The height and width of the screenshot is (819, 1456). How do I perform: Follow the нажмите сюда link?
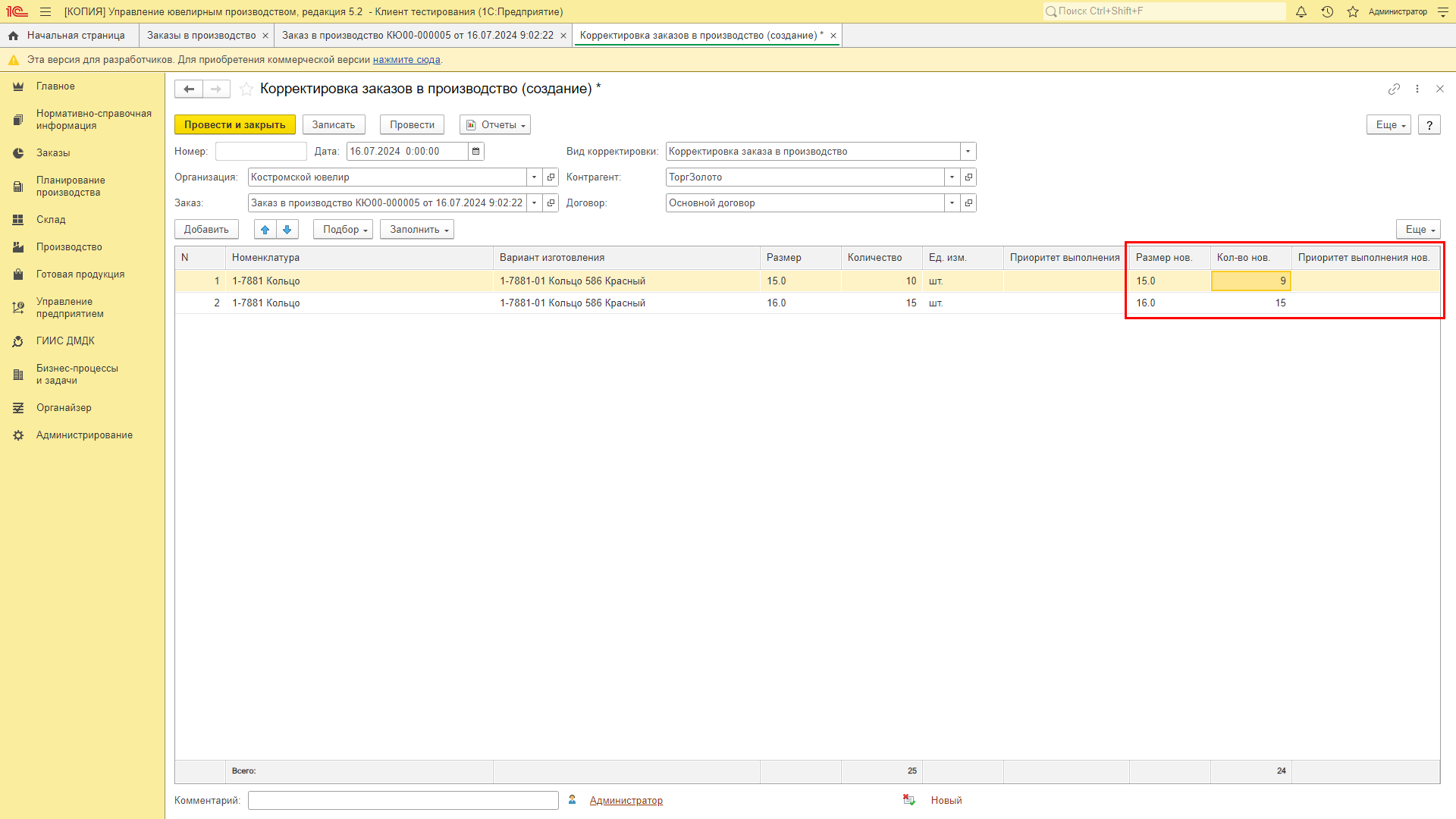[x=406, y=60]
